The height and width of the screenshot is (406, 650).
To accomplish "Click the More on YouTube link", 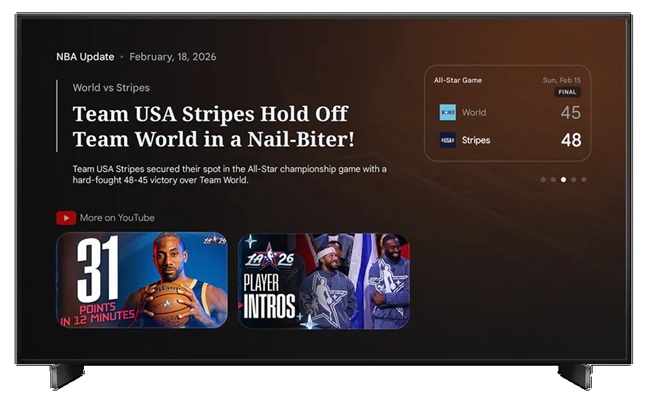I will (x=117, y=217).
